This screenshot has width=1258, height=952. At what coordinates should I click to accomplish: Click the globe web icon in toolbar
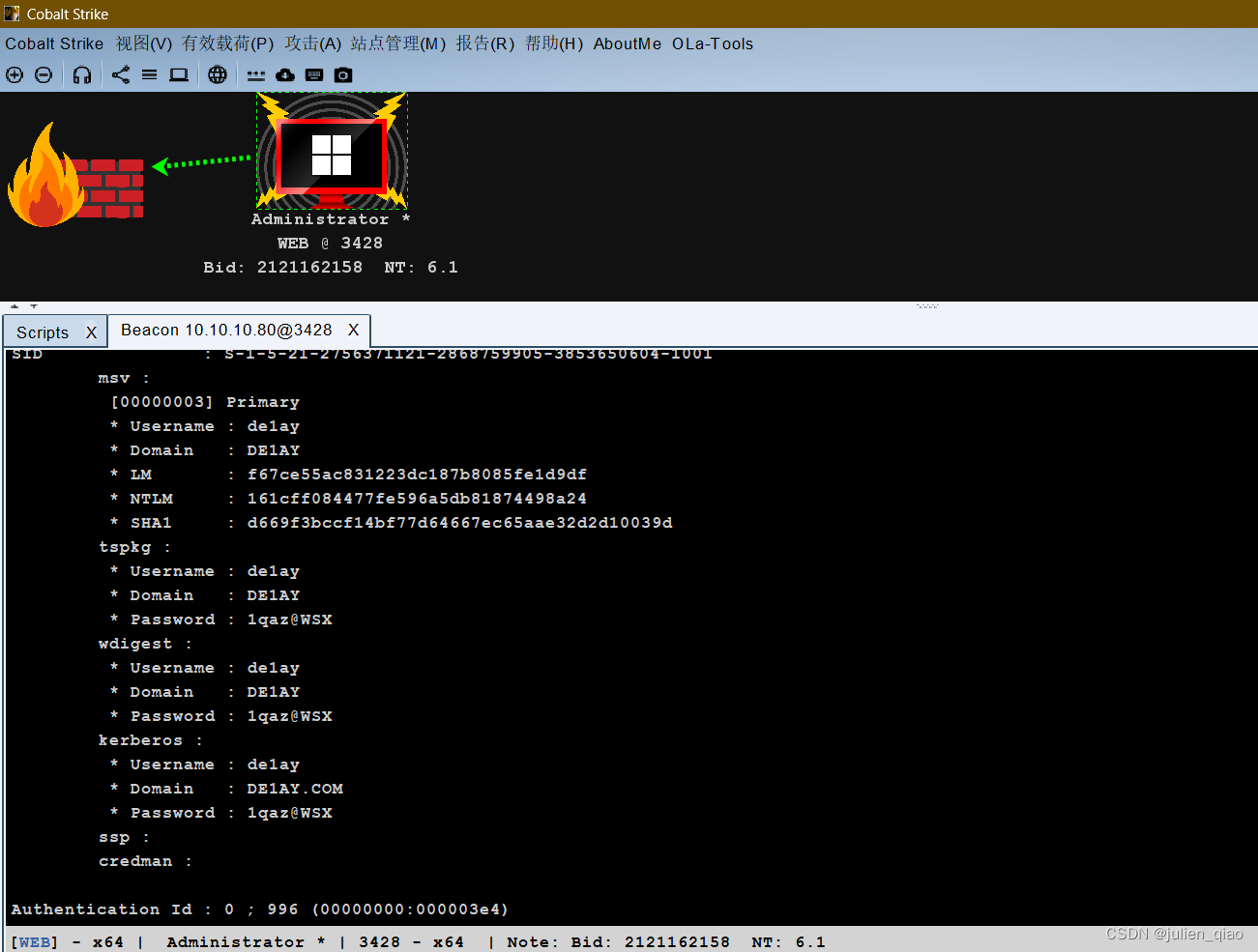coord(218,74)
